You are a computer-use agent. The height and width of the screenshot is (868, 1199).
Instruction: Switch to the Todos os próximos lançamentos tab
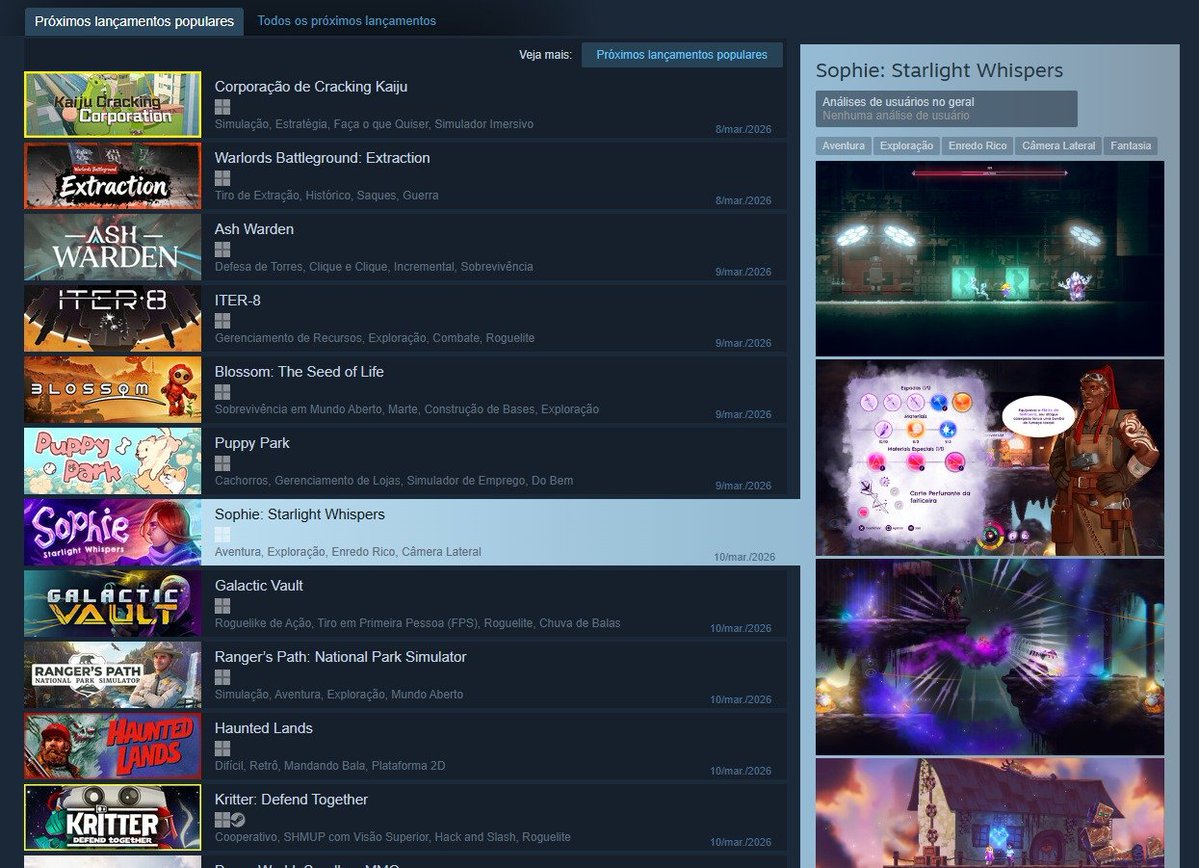pyautogui.click(x=346, y=20)
